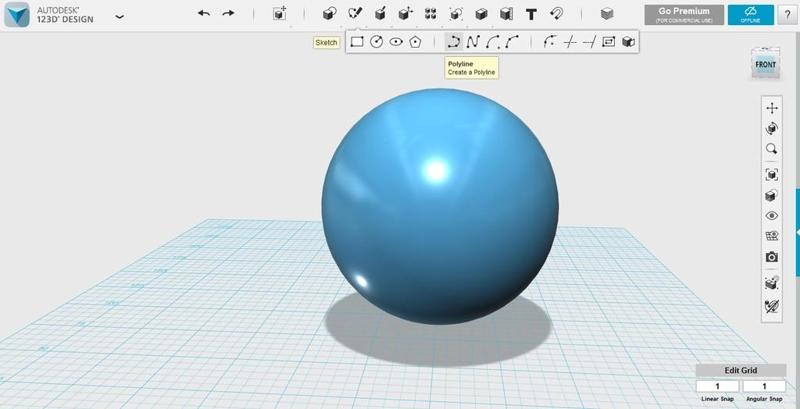
Task: Take a screenshot with camera icon
Action: [x=772, y=257]
